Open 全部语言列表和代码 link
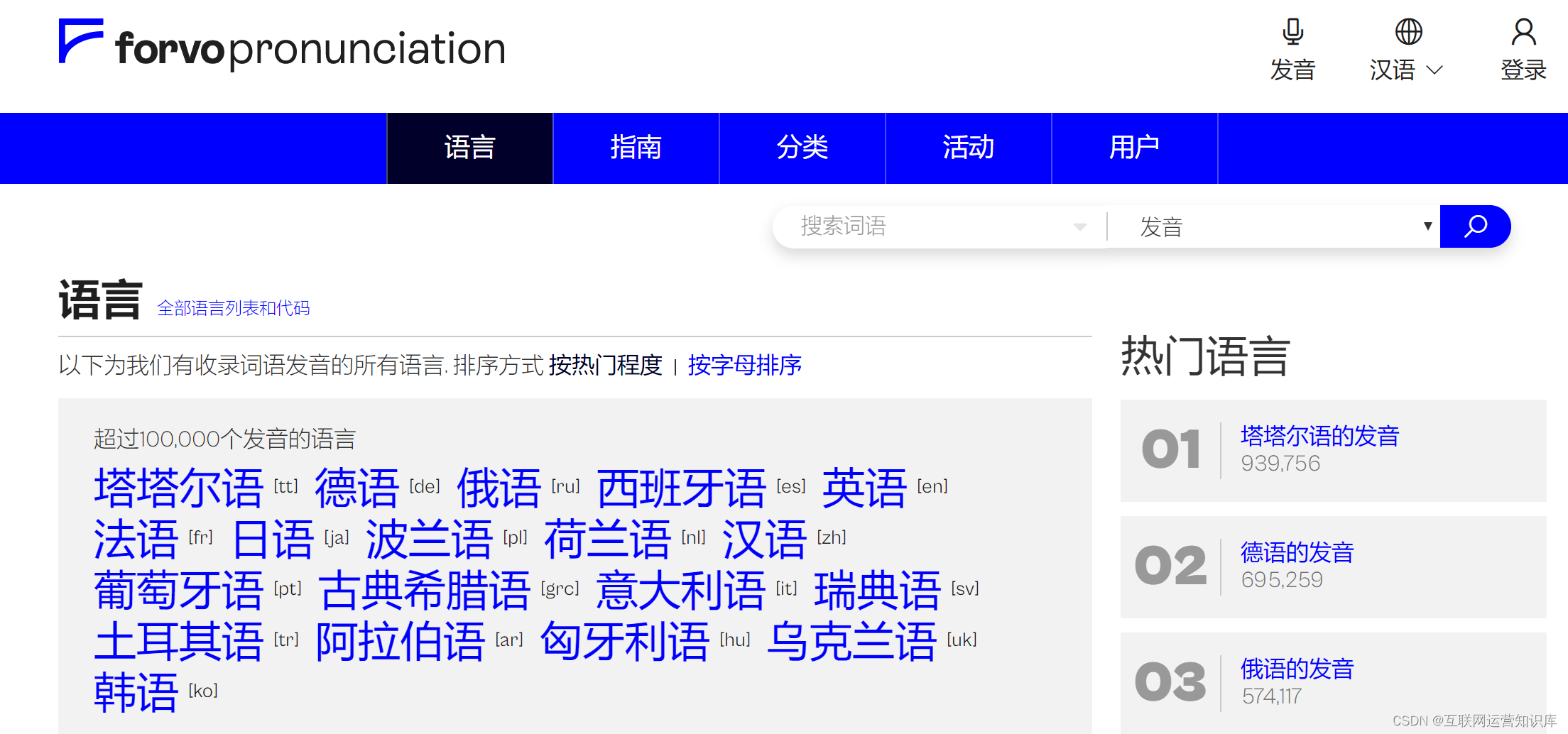 click(x=234, y=308)
